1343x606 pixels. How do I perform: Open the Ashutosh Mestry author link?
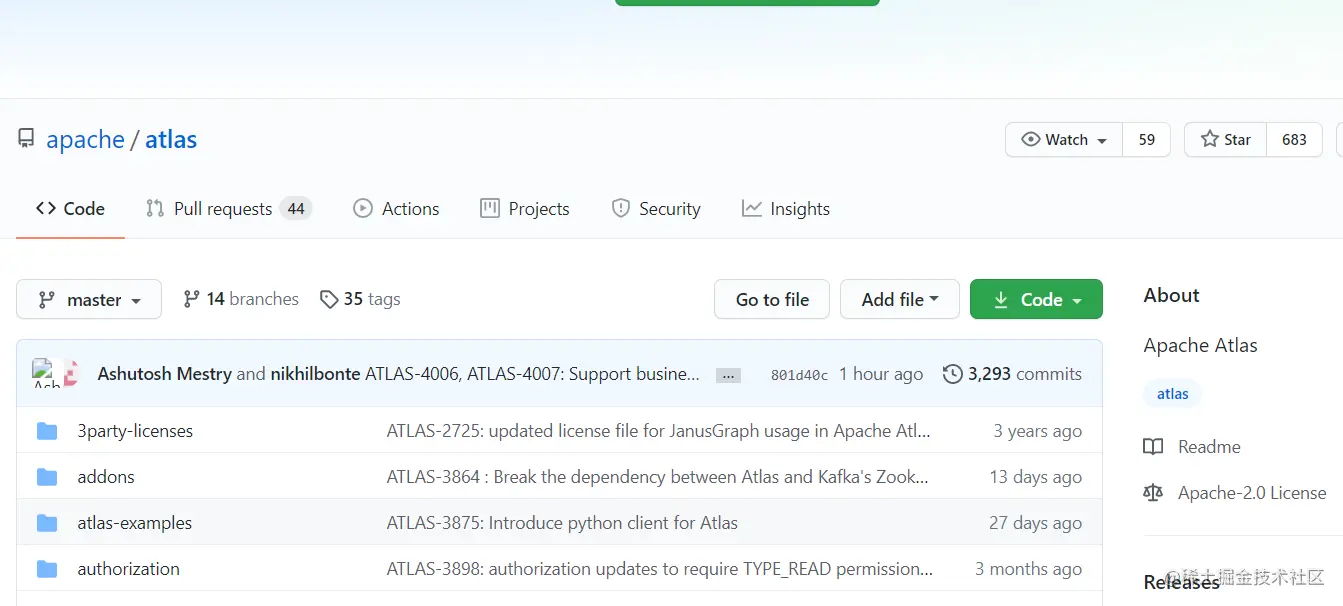click(x=164, y=374)
